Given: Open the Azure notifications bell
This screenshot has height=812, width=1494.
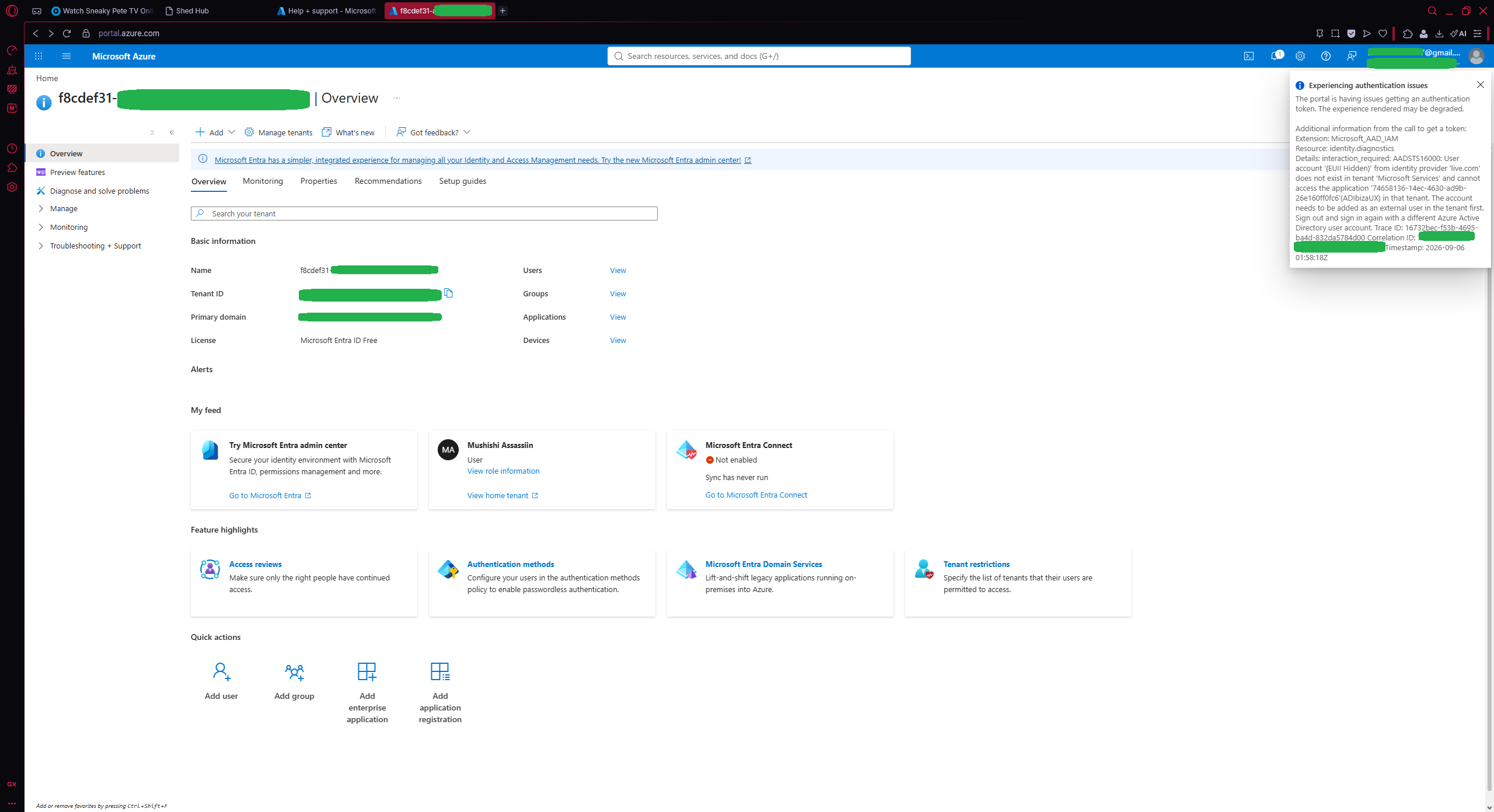Looking at the screenshot, I should [x=1276, y=56].
